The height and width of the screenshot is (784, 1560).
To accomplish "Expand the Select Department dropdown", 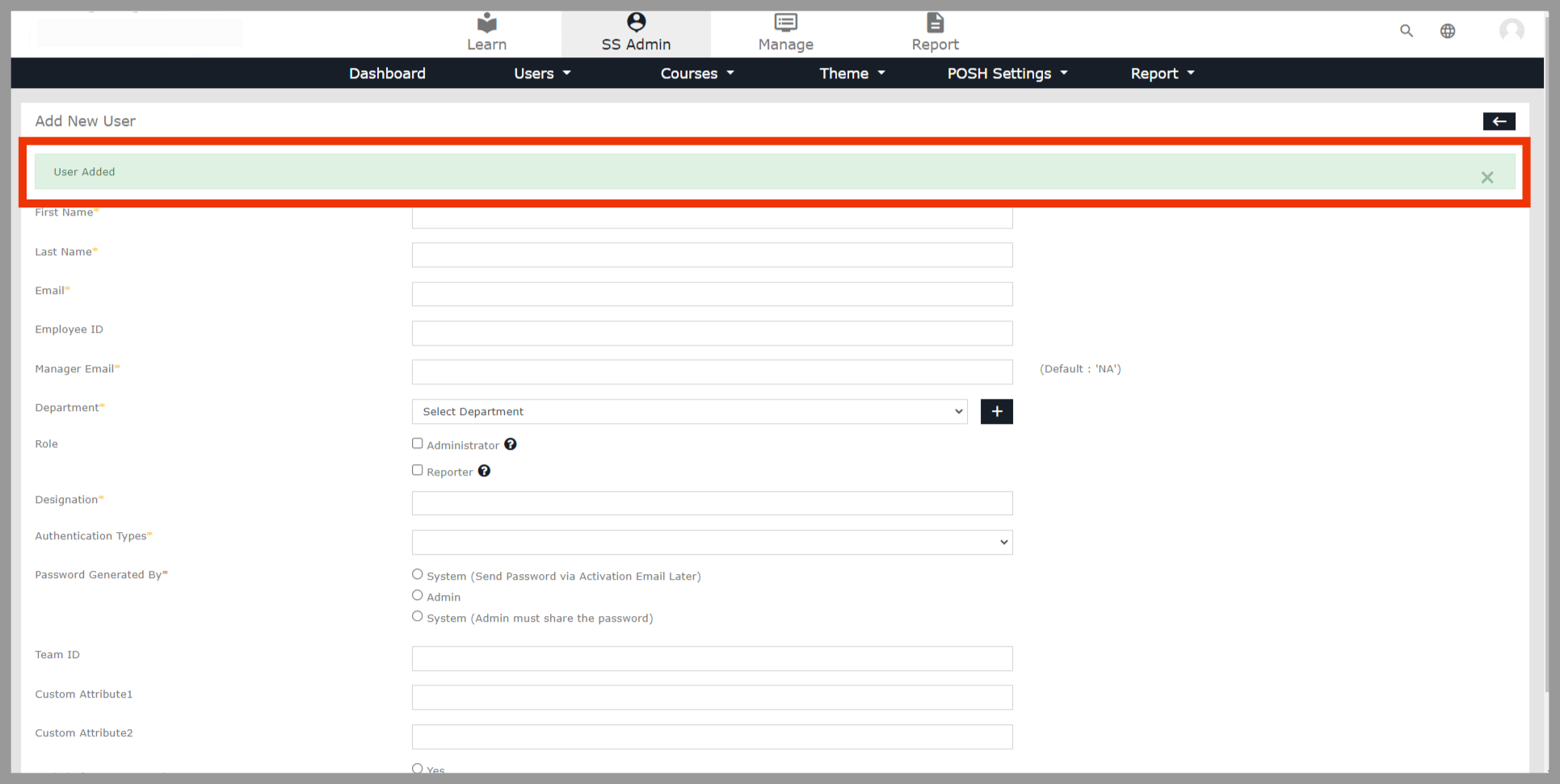I will [689, 412].
